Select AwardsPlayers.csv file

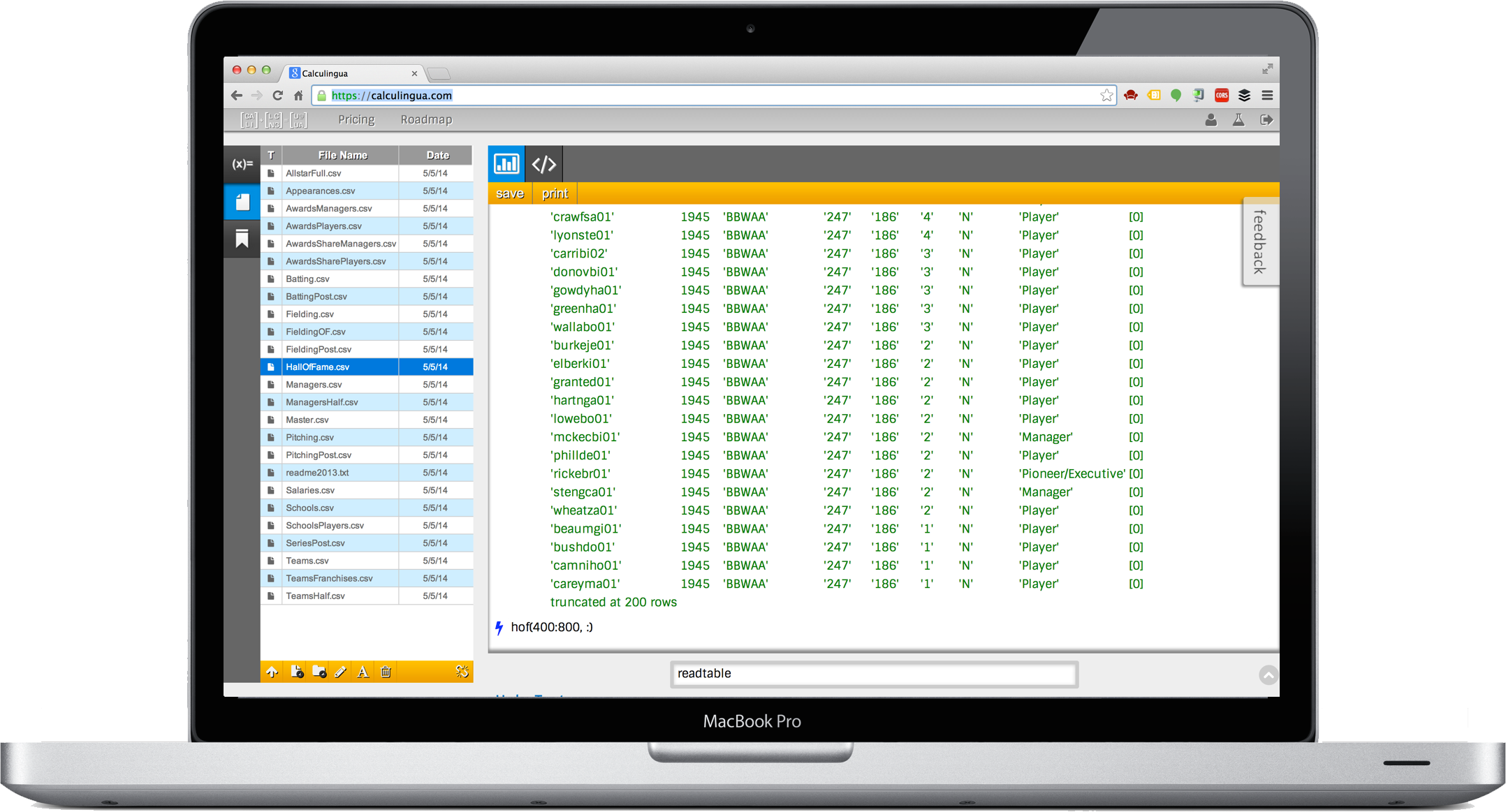[x=367, y=226]
